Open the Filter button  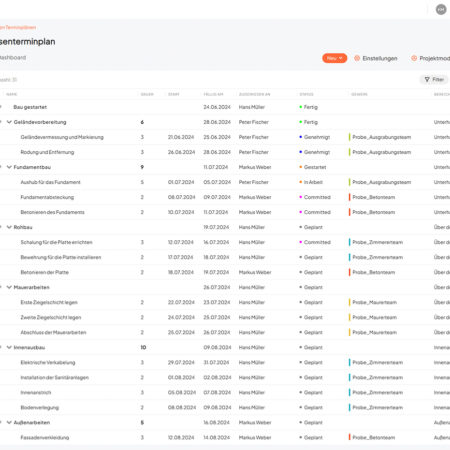click(434, 79)
